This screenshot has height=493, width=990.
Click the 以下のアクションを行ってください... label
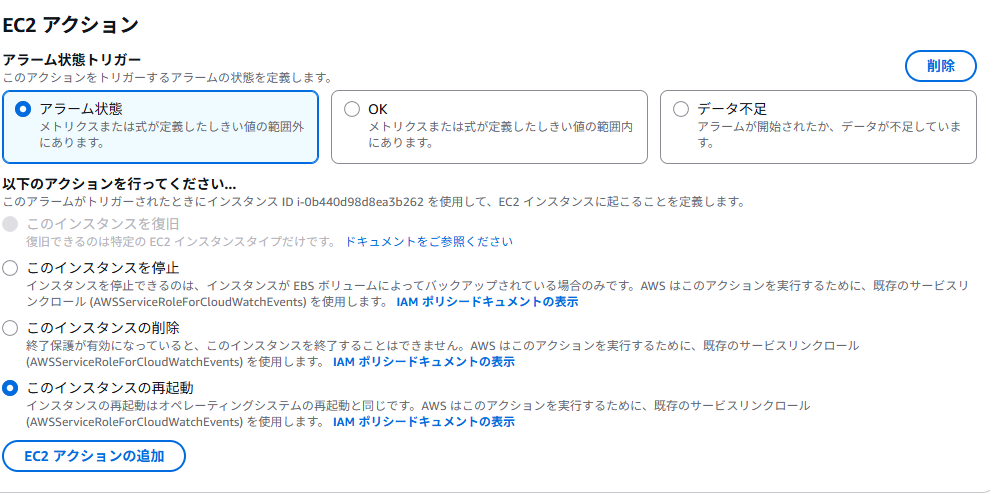[119, 185]
